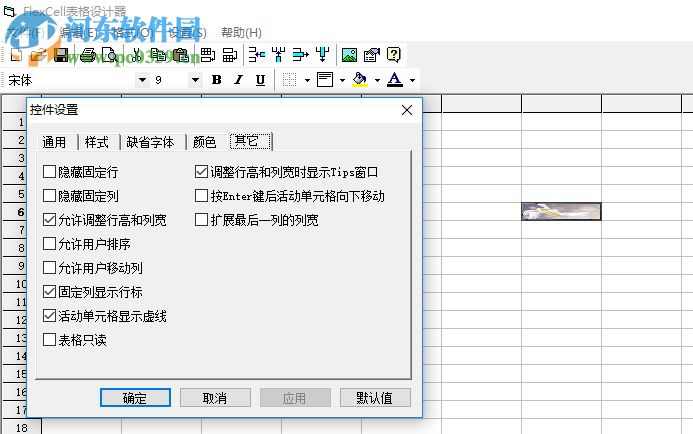This screenshot has width=693, height=434.
Task: Cut selection with the scissors icon
Action: coord(137,55)
